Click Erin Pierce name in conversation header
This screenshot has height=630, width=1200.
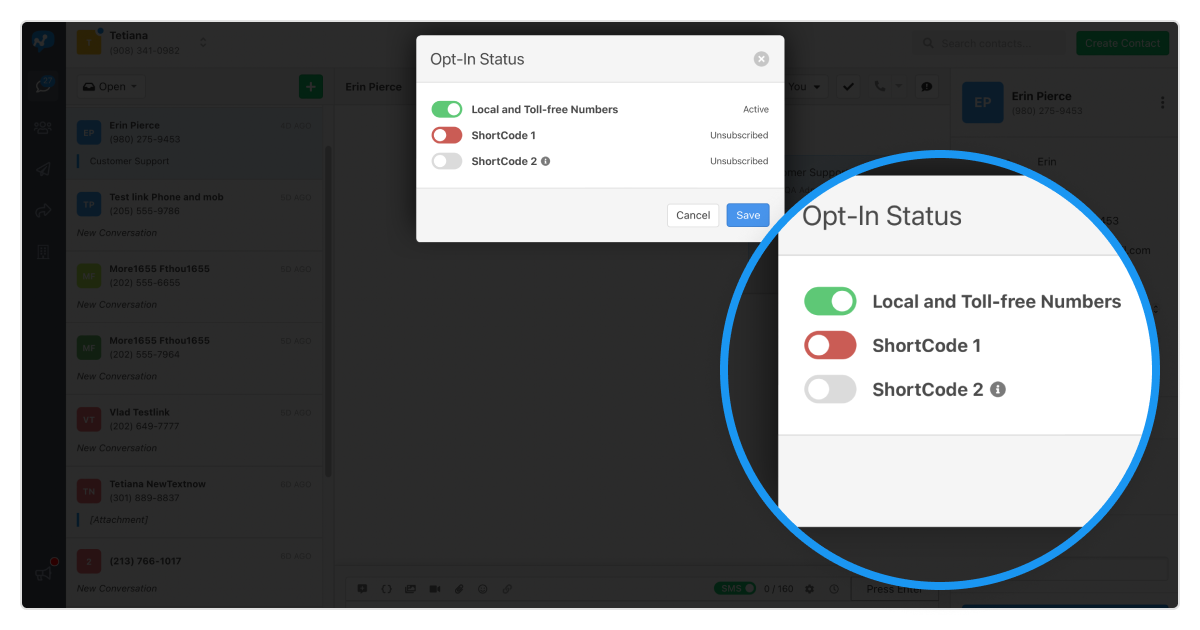click(373, 87)
